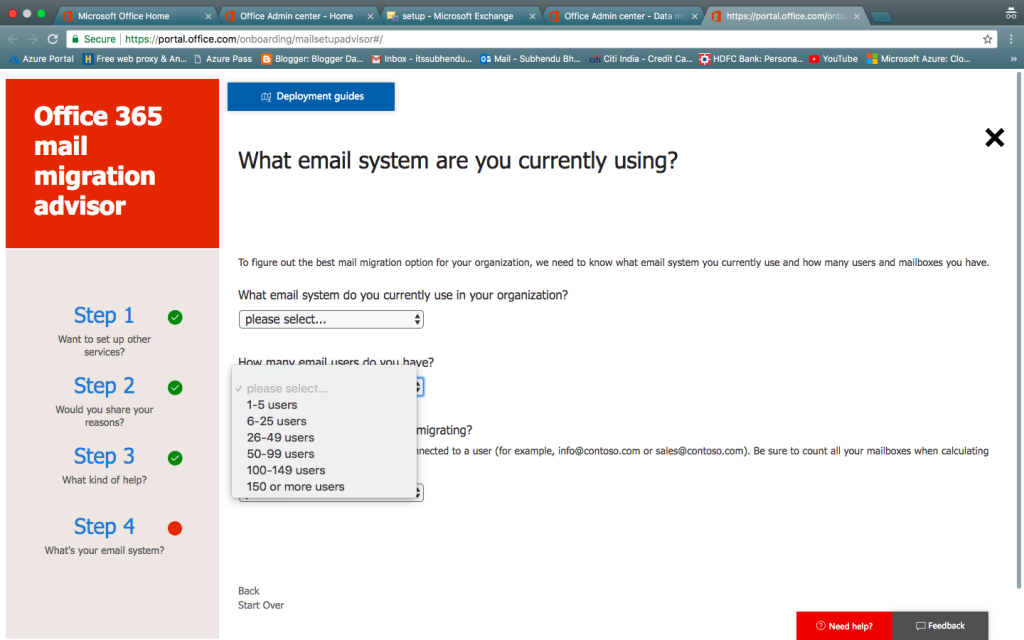Click the green checkmark beside Step 1
This screenshot has height=640, width=1024.
175,317
